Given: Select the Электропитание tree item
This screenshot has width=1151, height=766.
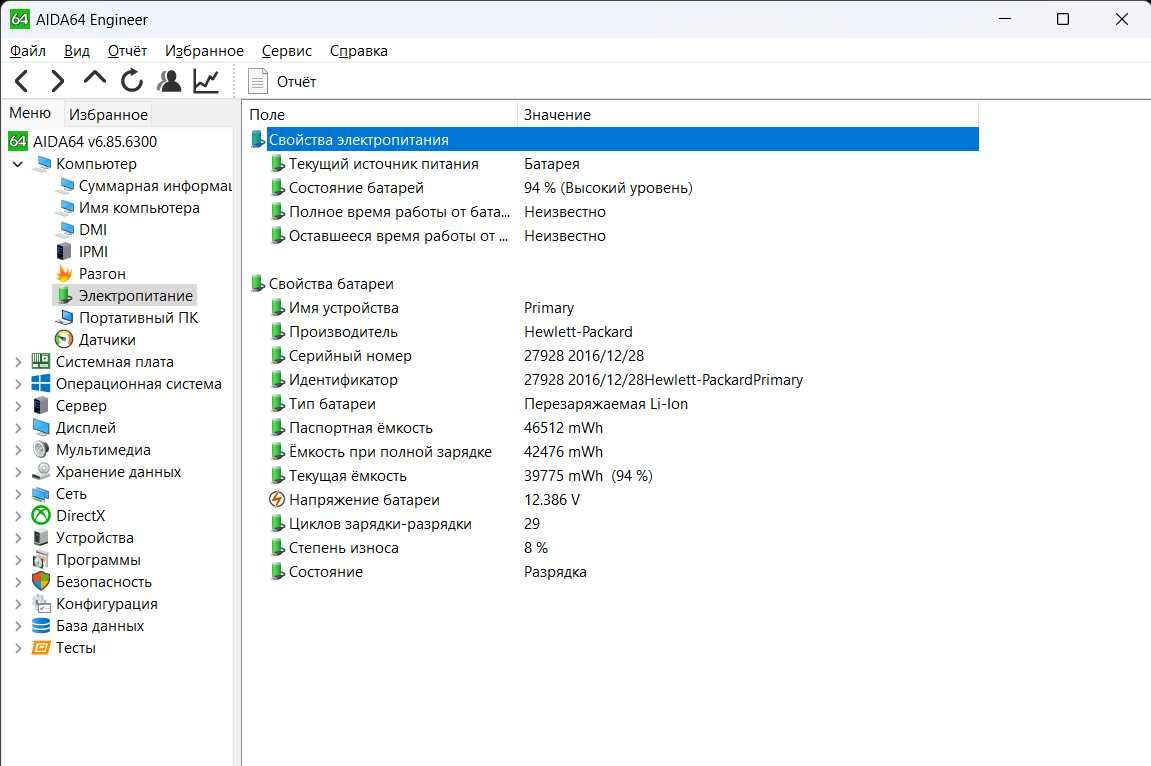Looking at the screenshot, I should (136, 296).
